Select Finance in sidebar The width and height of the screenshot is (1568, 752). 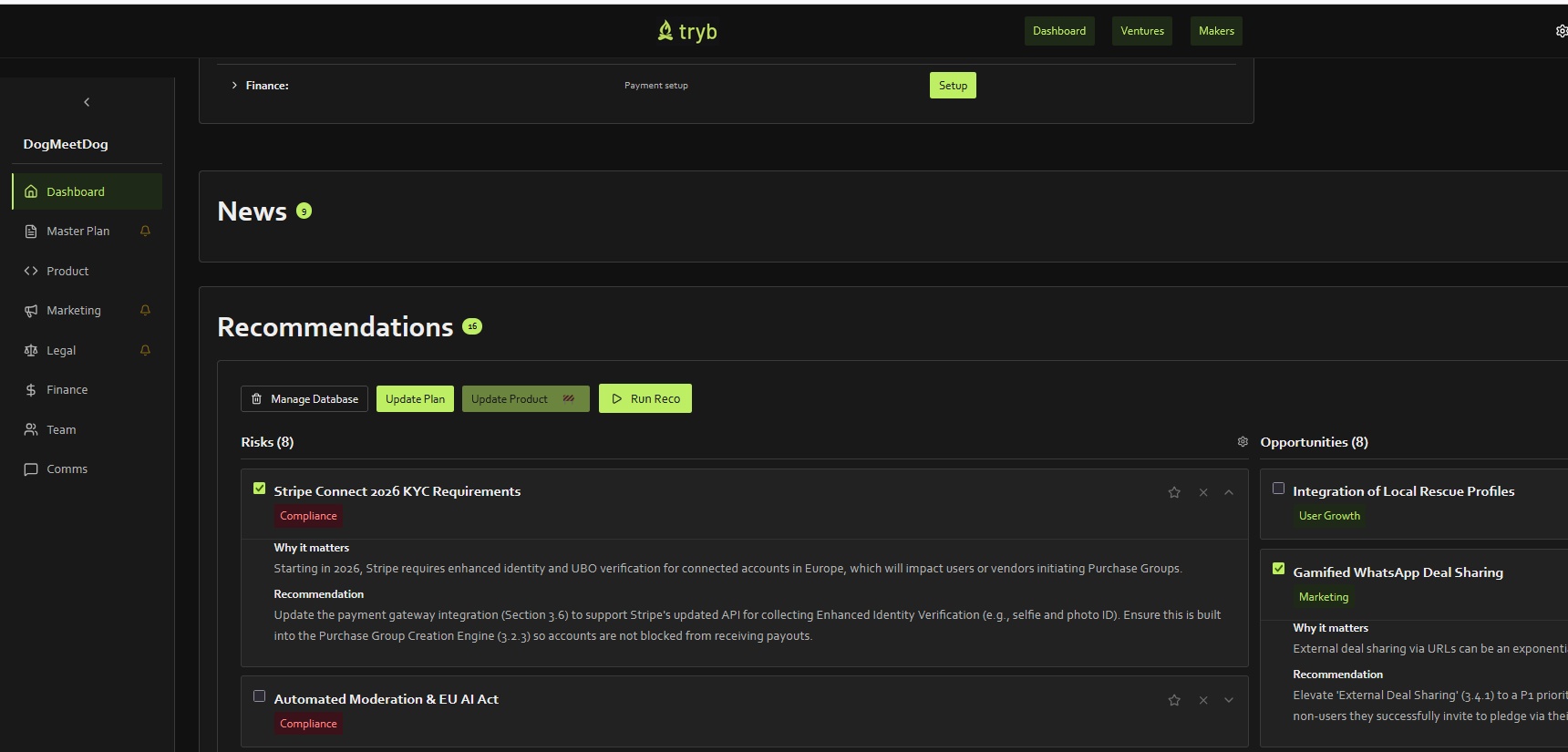coord(88,390)
